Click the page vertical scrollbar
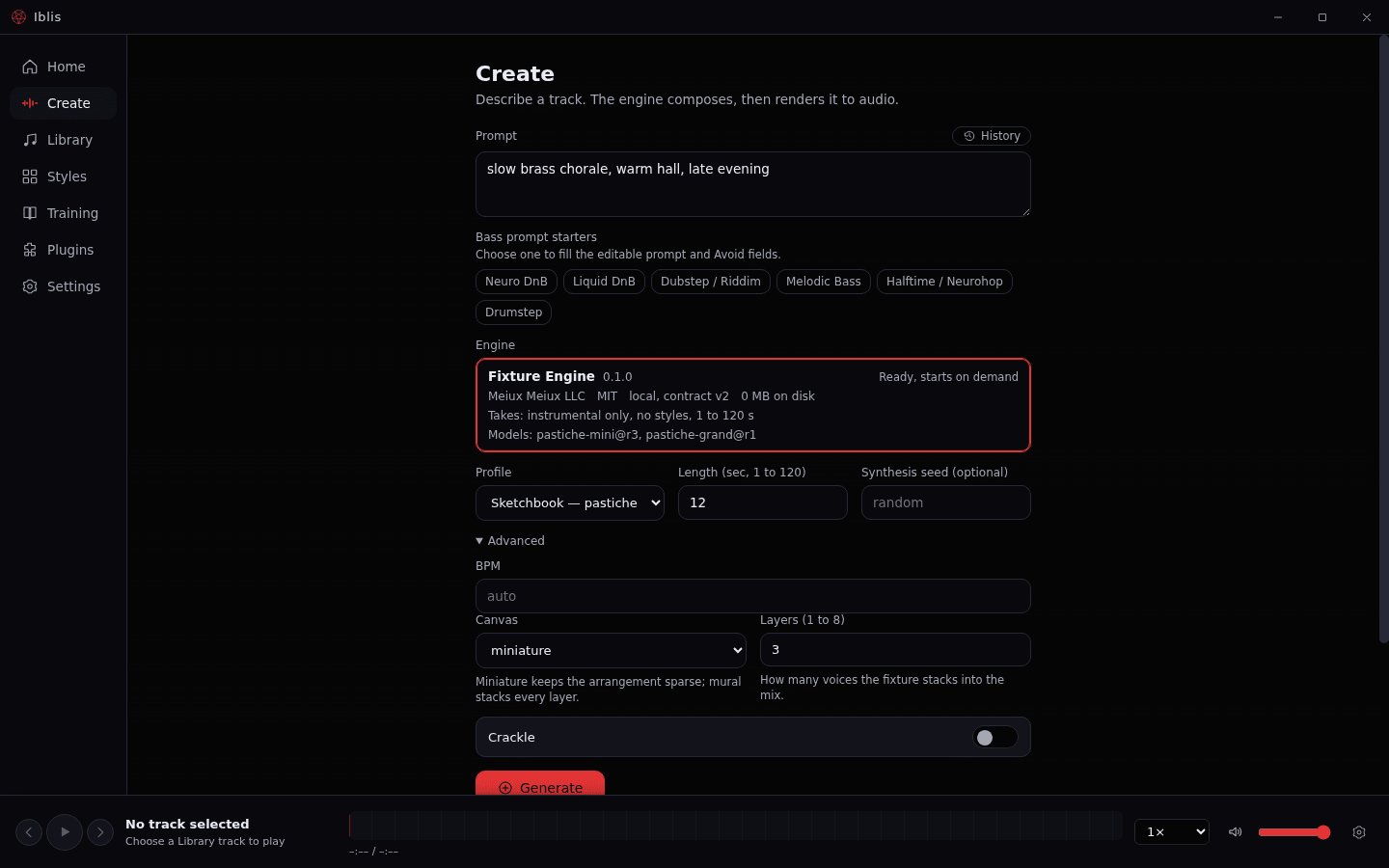 (1383, 338)
